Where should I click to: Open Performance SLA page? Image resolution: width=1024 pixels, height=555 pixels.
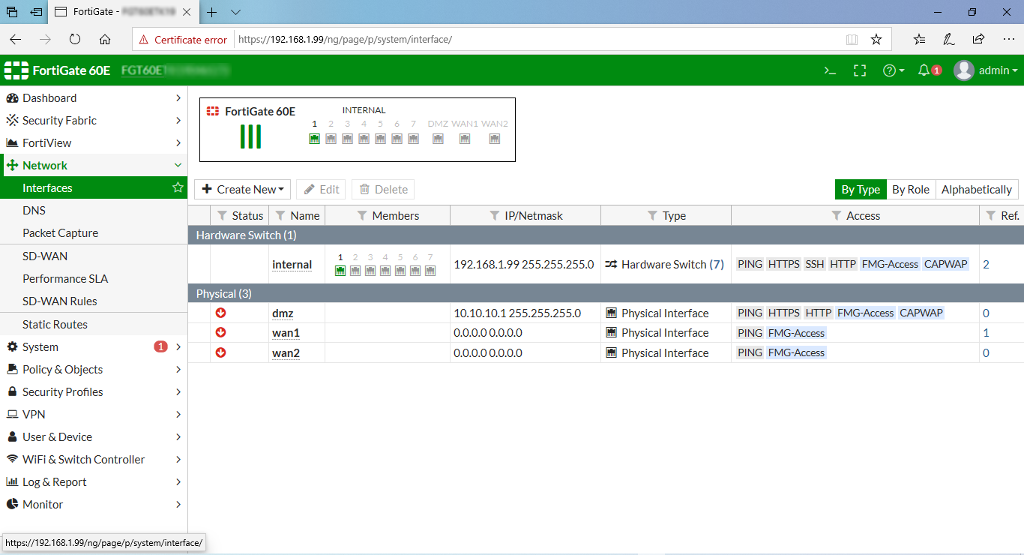point(65,279)
